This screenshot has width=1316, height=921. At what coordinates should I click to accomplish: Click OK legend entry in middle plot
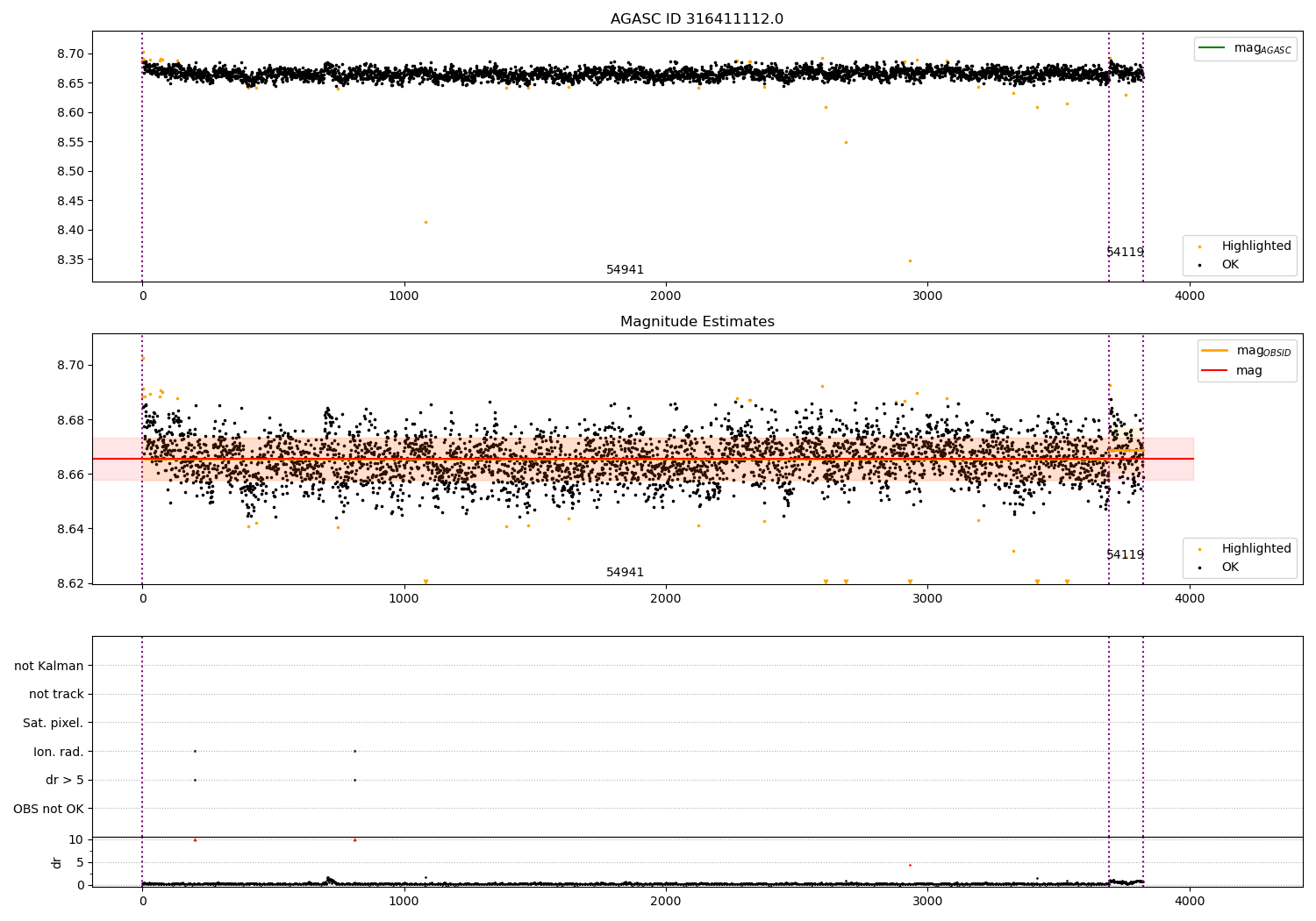point(1230,568)
